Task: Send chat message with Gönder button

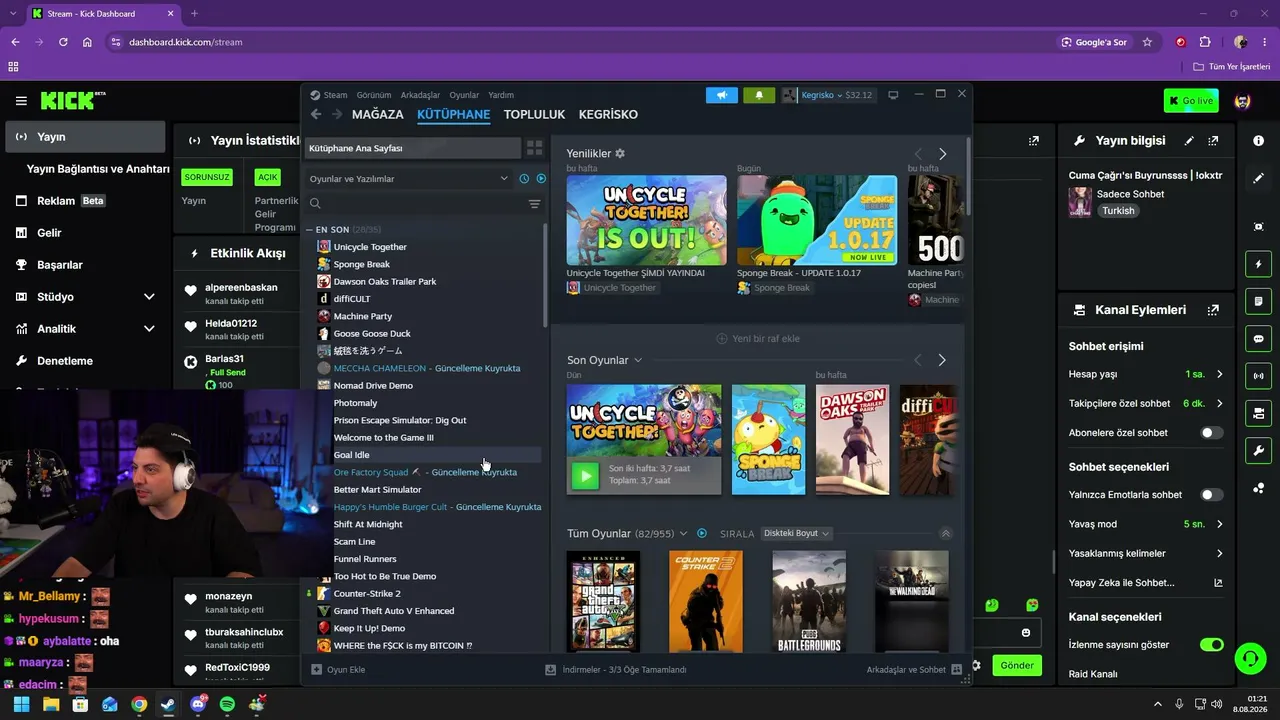Action: [x=1017, y=665]
